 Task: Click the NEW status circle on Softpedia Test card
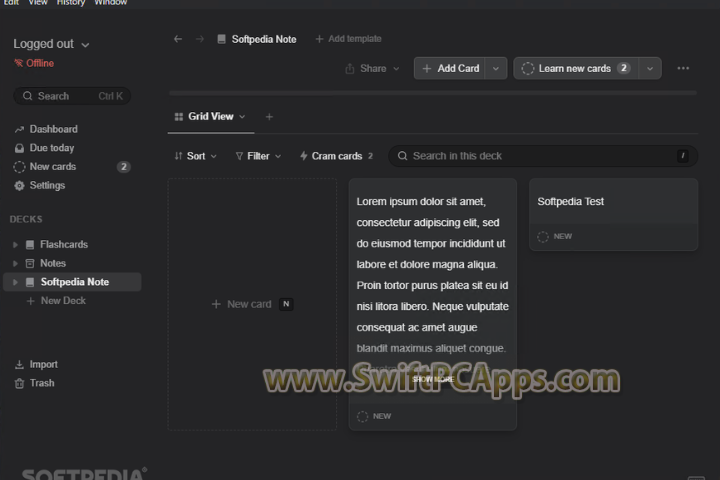[543, 237]
